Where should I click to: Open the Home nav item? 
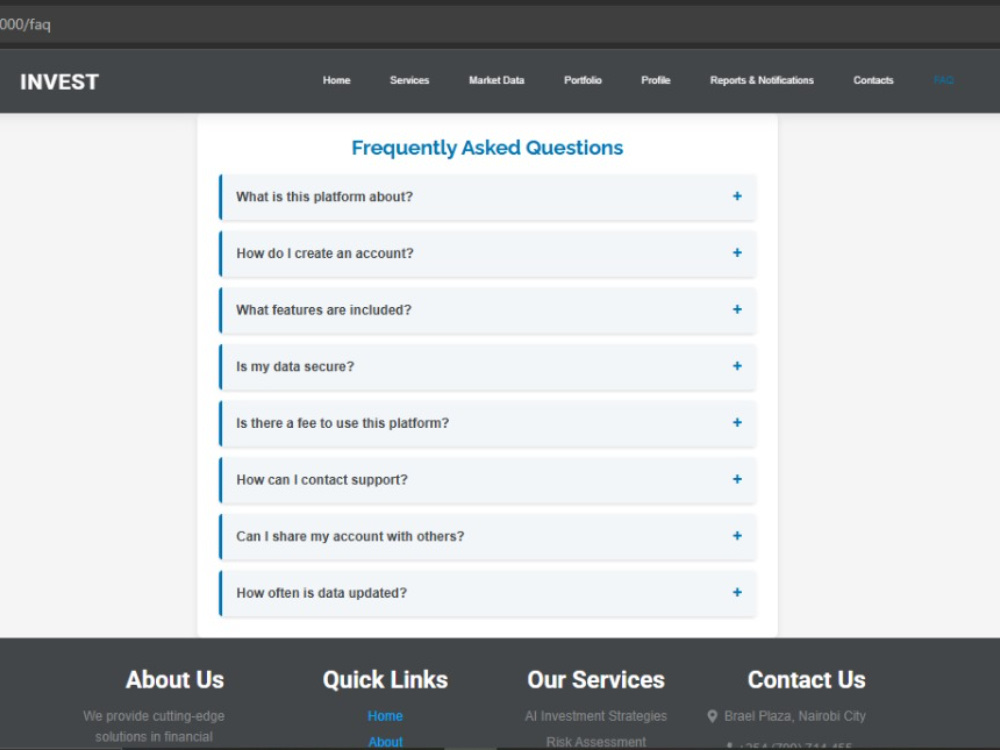click(x=336, y=80)
